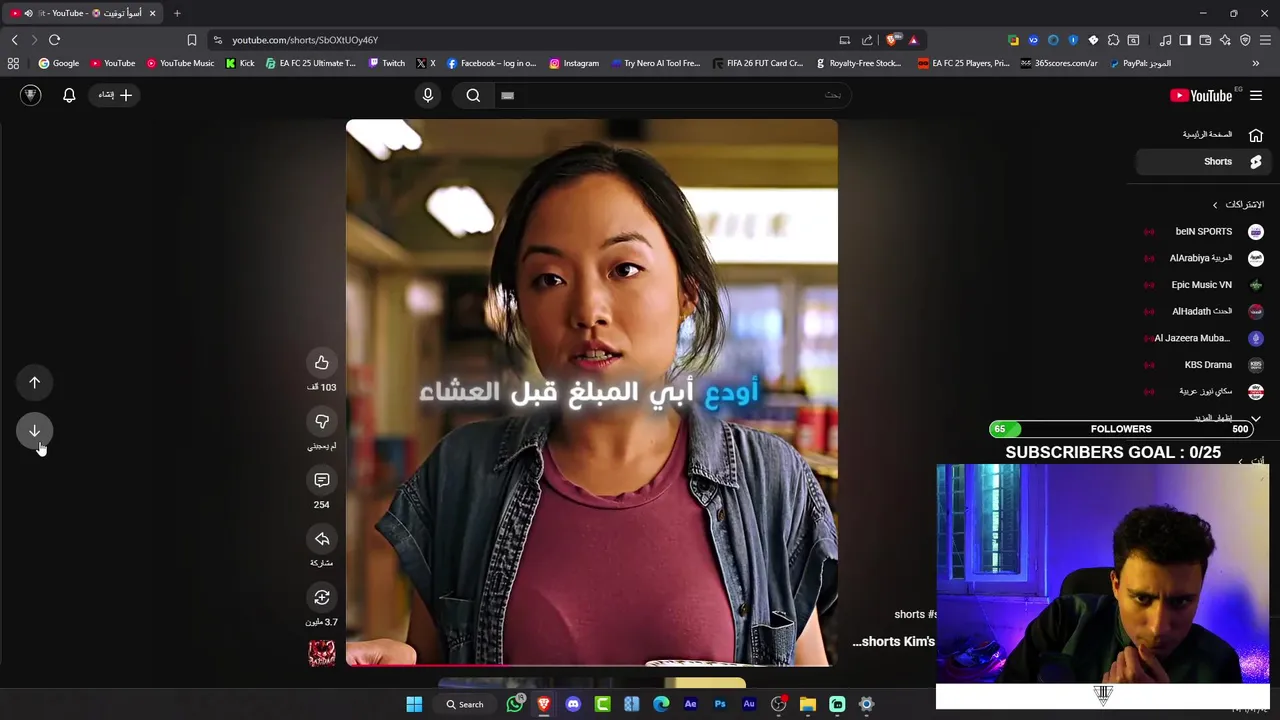Open the PayPal bookmark
The width and height of the screenshot is (1280, 720).
(x=1139, y=63)
